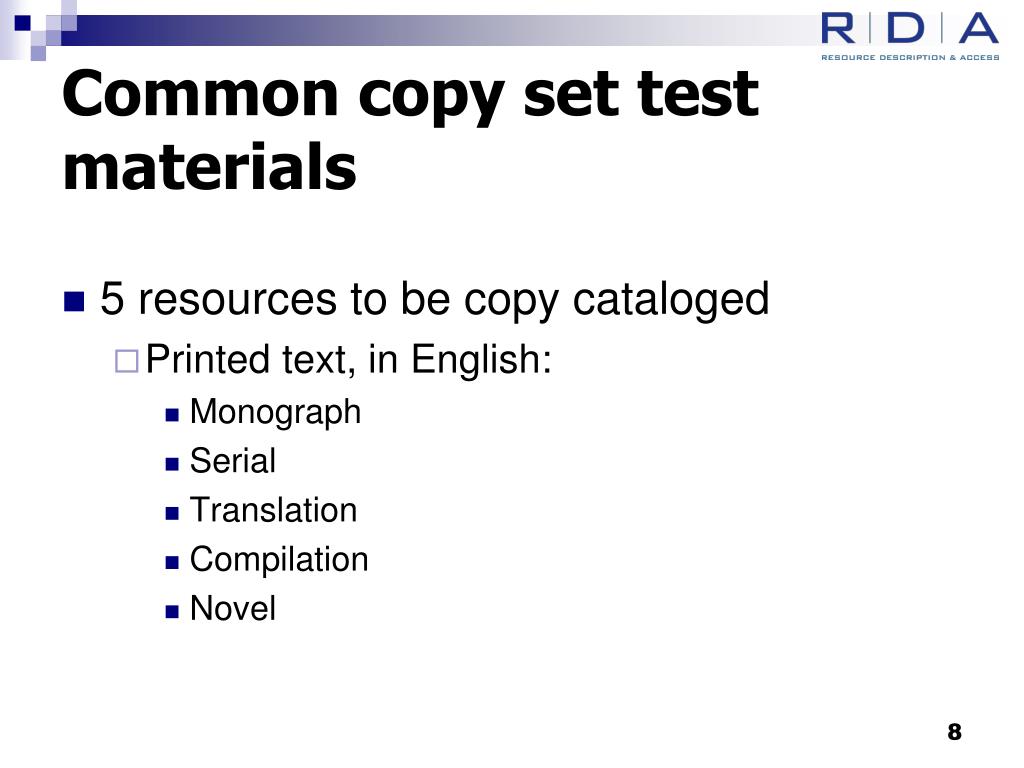This screenshot has width=1024, height=768.
Task: Select the word "Serial" in the list
Action: click(232, 461)
